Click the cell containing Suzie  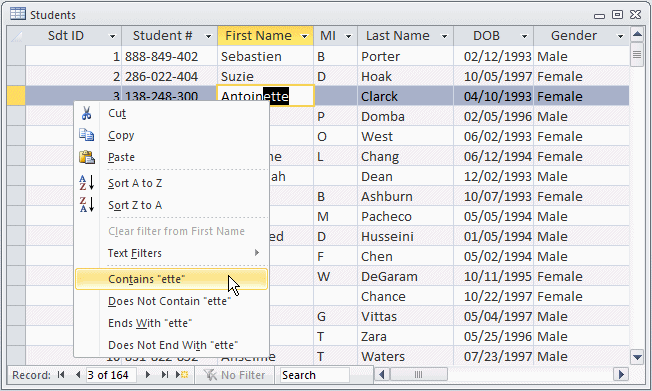tap(265, 77)
